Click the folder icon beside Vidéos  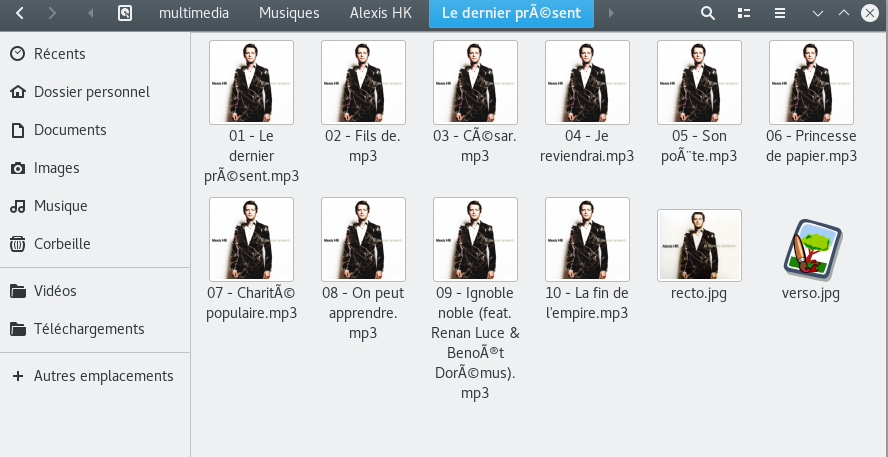pos(18,291)
